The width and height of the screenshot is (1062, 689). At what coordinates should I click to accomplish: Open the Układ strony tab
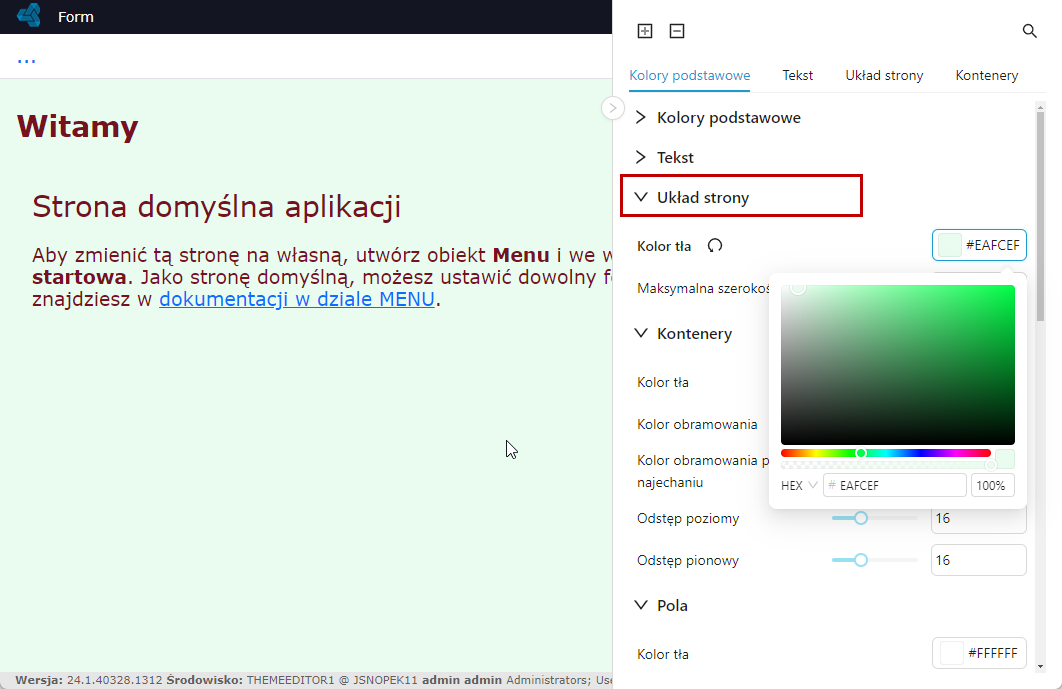[884, 75]
